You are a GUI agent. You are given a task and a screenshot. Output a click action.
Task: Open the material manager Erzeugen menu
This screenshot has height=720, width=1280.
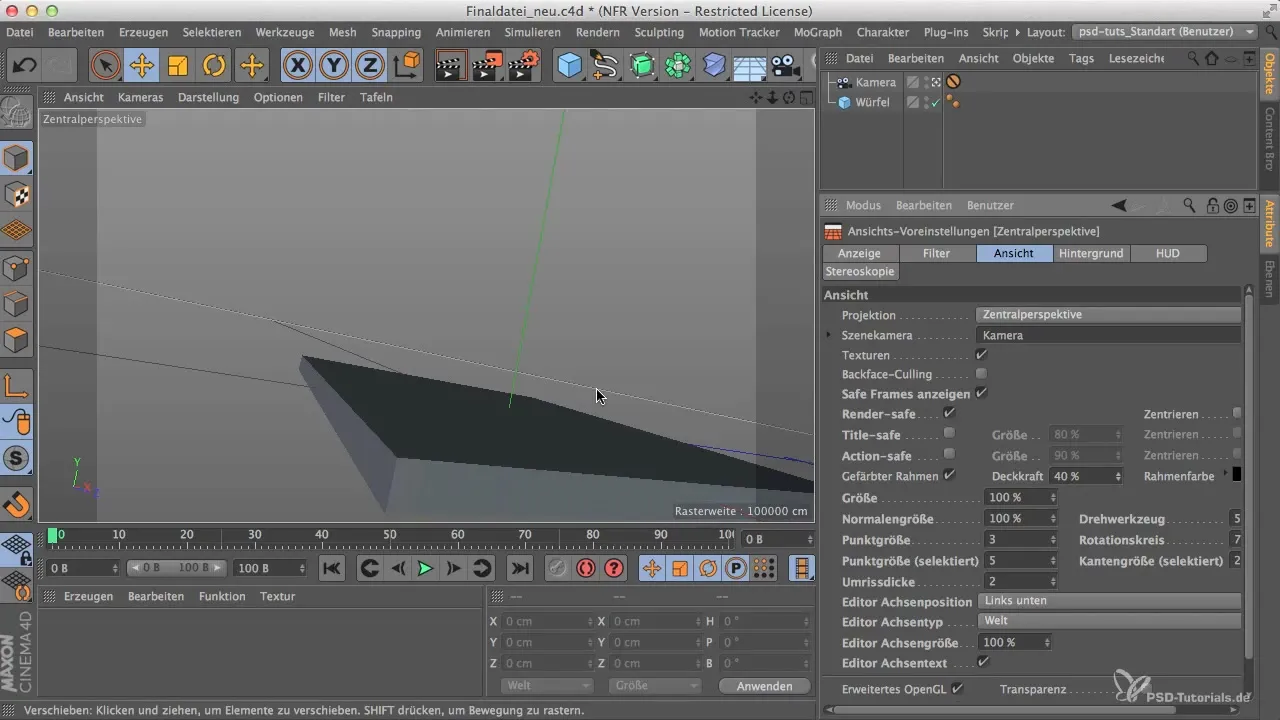pyautogui.click(x=87, y=596)
